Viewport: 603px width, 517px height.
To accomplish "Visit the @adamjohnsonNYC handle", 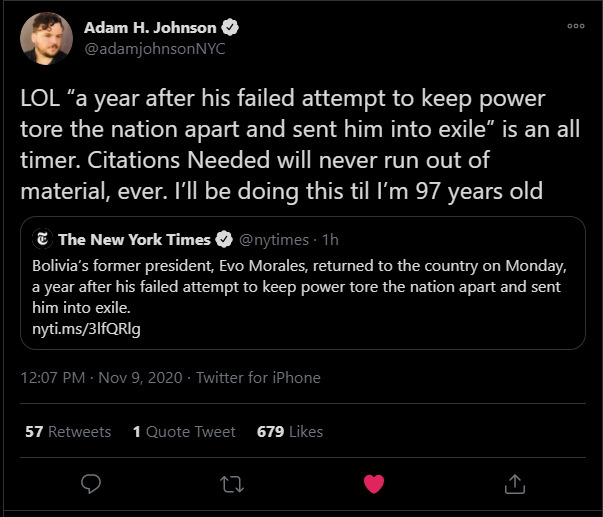I will pyautogui.click(x=155, y=49).
